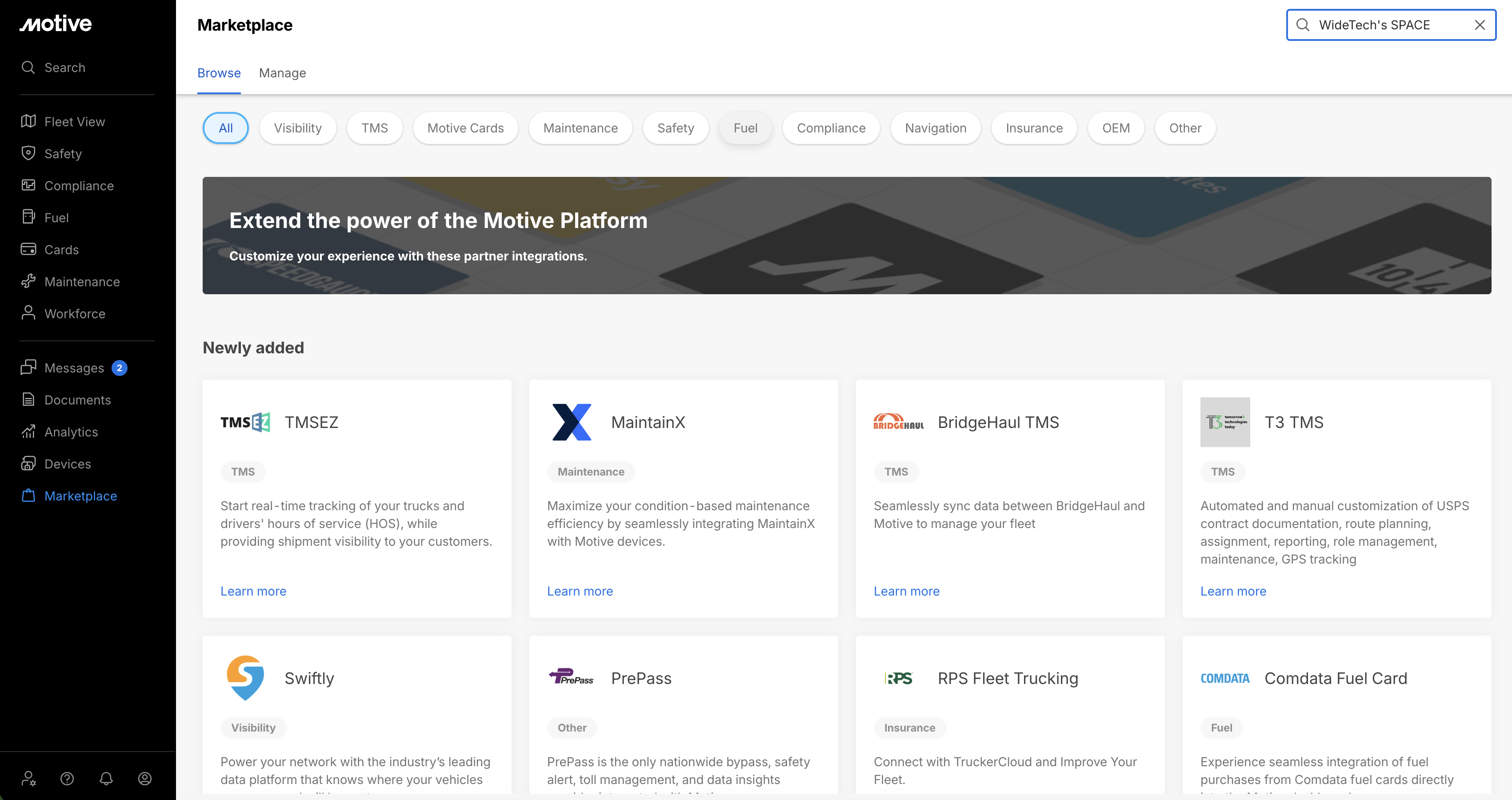
Task: Switch to the Manage tab
Action: click(x=282, y=73)
